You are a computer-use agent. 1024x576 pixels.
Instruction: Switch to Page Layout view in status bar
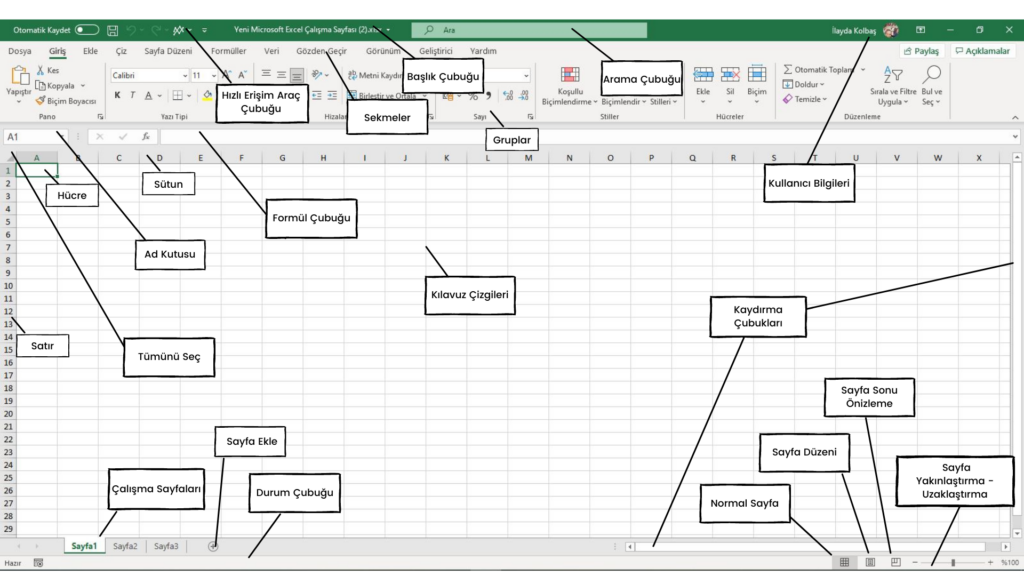(x=870, y=563)
